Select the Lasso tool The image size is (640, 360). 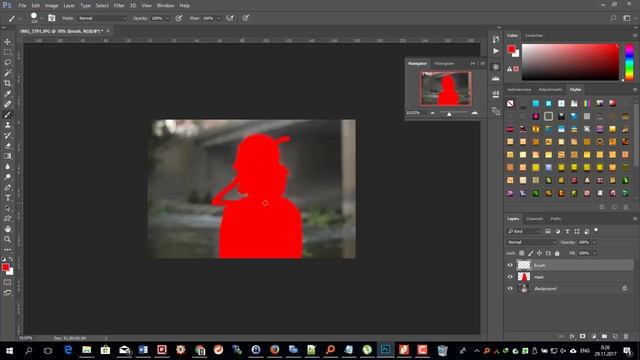click(7, 62)
